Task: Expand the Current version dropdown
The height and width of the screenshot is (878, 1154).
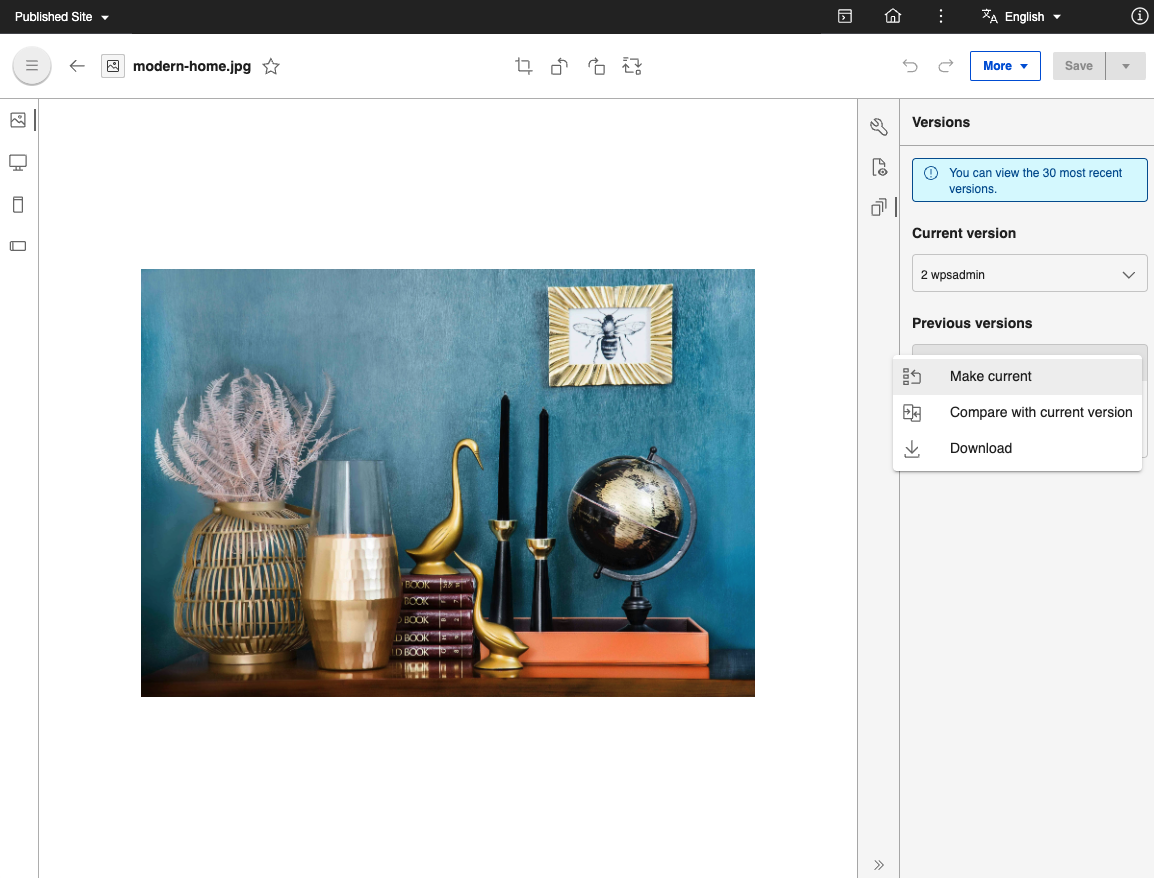Action: [x=1029, y=274]
